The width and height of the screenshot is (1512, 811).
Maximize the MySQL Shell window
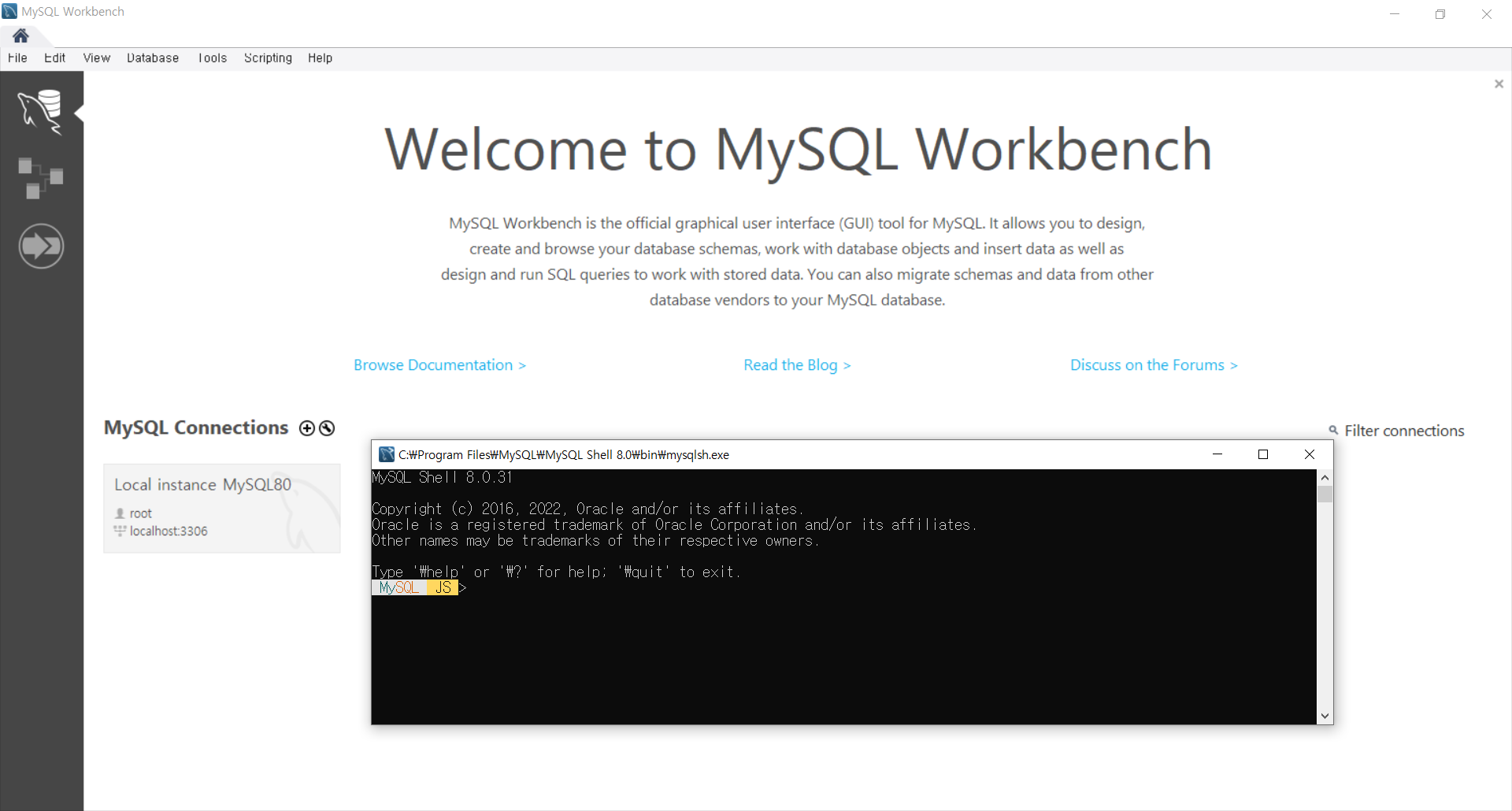(x=1263, y=454)
